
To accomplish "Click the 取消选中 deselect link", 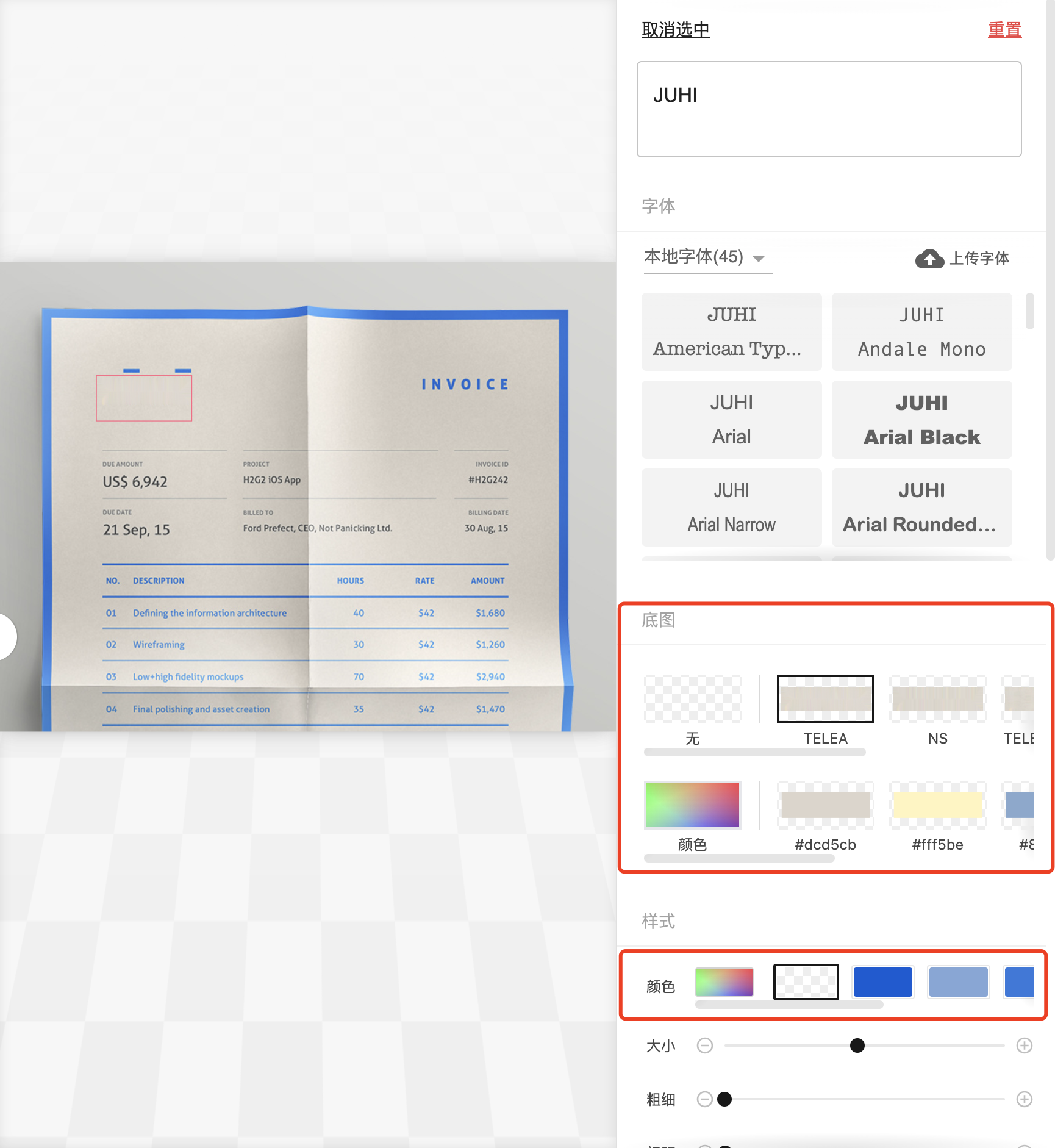I will [x=675, y=29].
